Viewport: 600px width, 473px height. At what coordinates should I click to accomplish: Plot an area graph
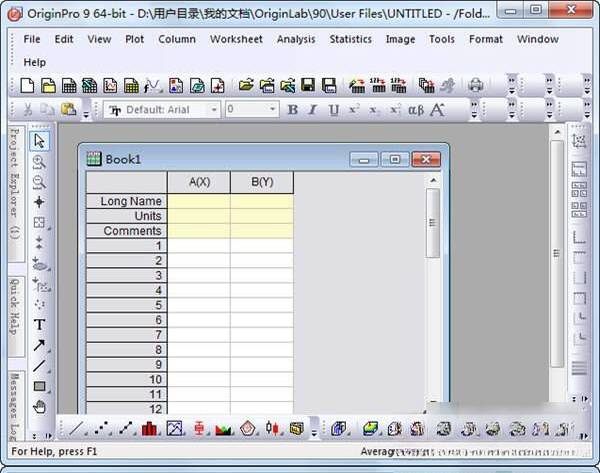coord(223,429)
